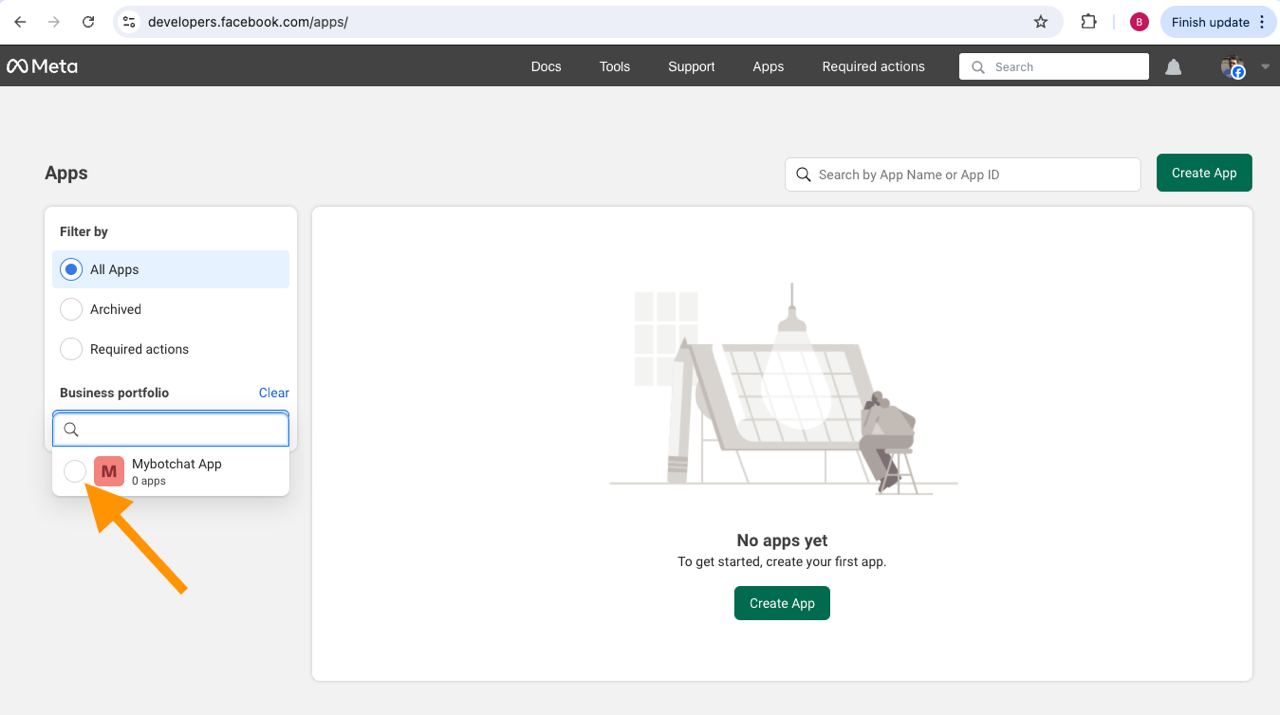The width and height of the screenshot is (1280, 715).
Task: Open the Docs menu
Action: point(546,67)
